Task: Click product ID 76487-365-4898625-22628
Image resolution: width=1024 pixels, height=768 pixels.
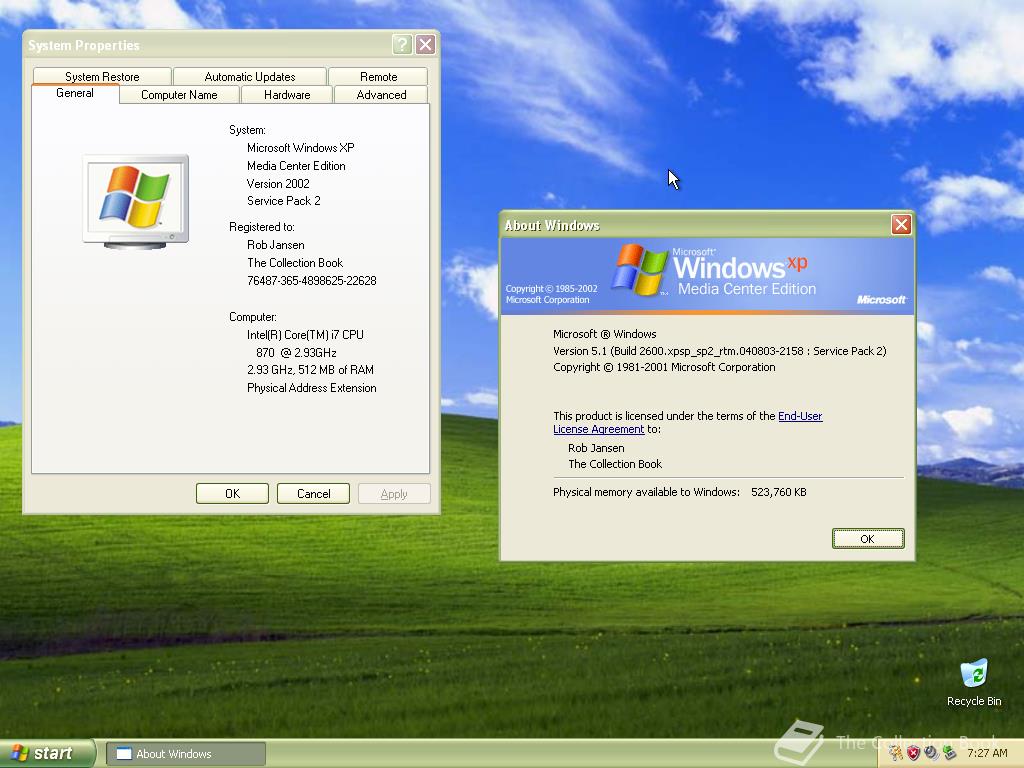Action: 312,281
